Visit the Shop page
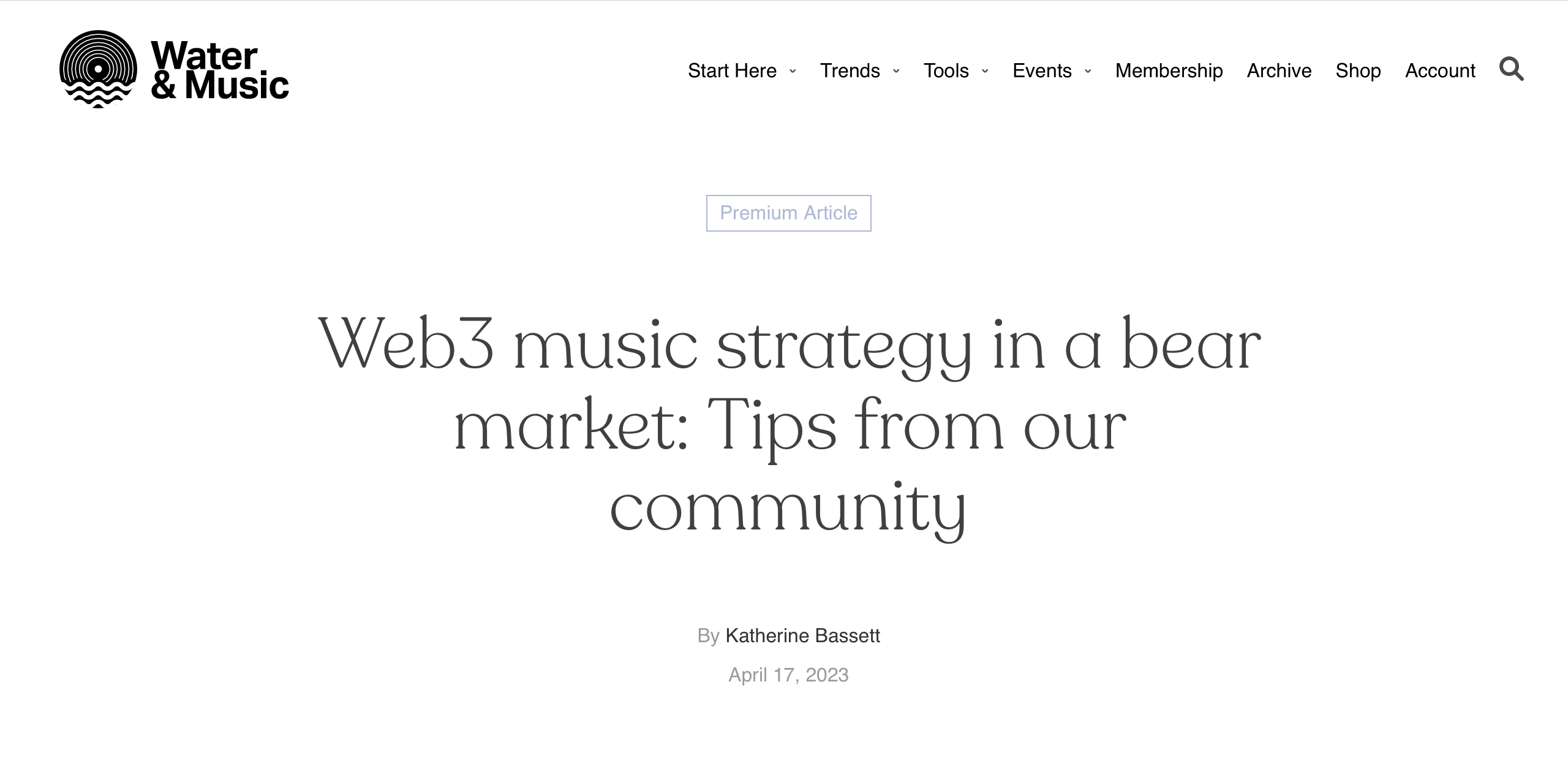This screenshot has width=1568, height=766. coord(1358,70)
